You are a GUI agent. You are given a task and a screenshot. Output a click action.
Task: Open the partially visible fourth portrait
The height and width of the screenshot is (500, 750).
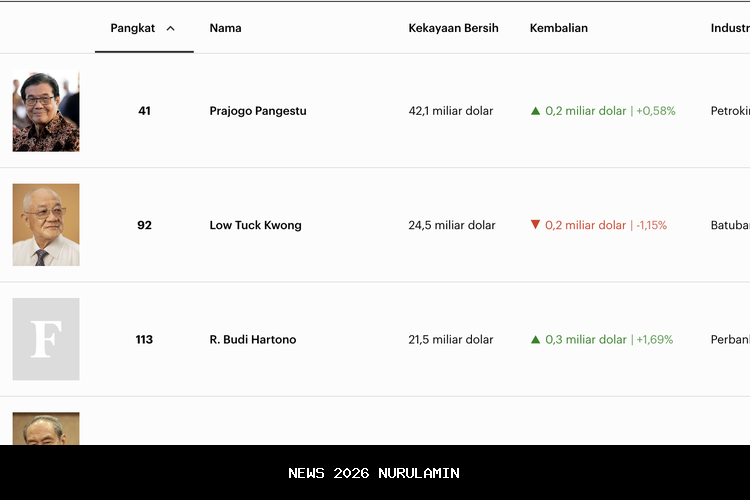pos(46,429)
